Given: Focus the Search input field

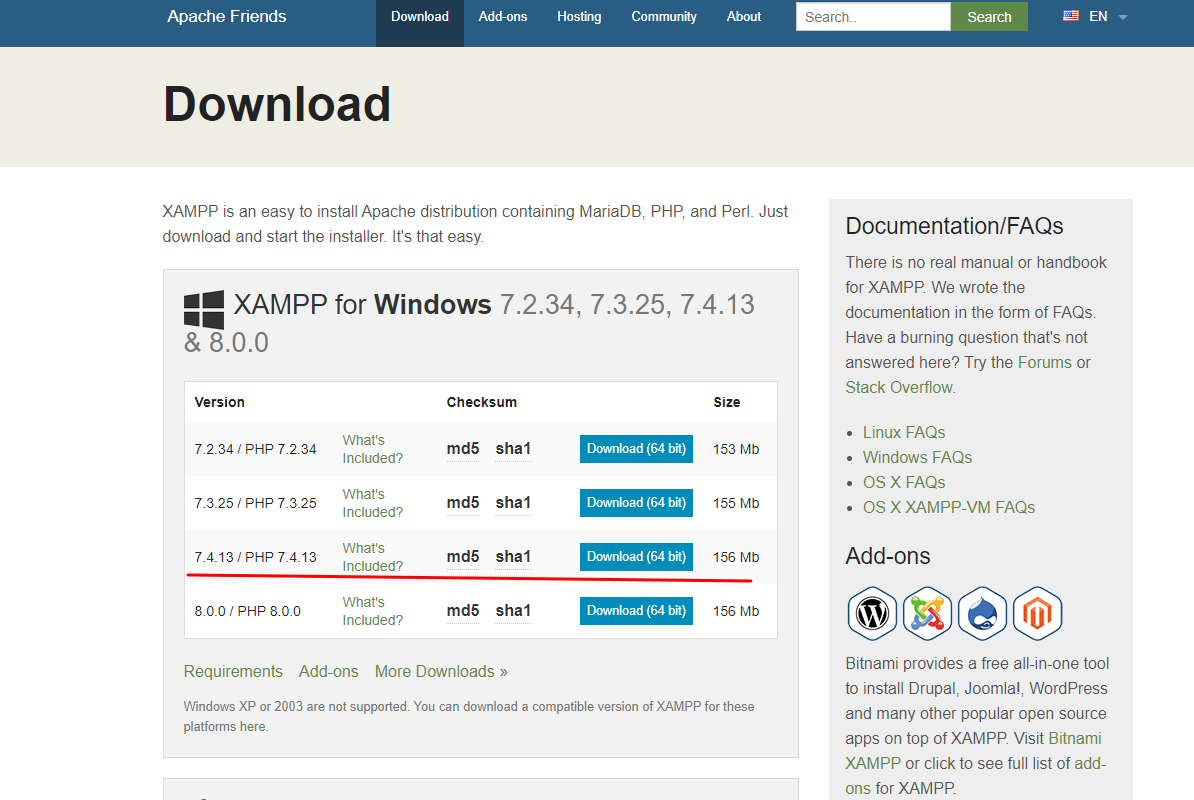Looking at the screenshot, I should (x=873, y=17).
